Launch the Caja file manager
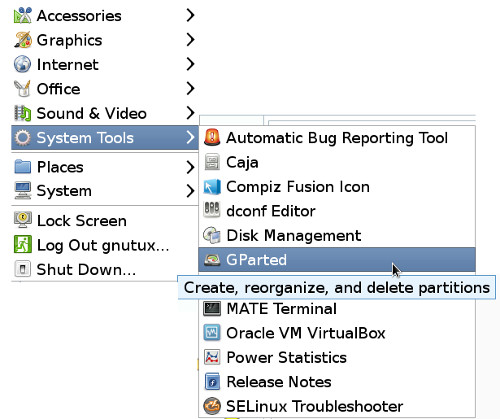This screenshot has width=500, height=419. tap(337, 162)
